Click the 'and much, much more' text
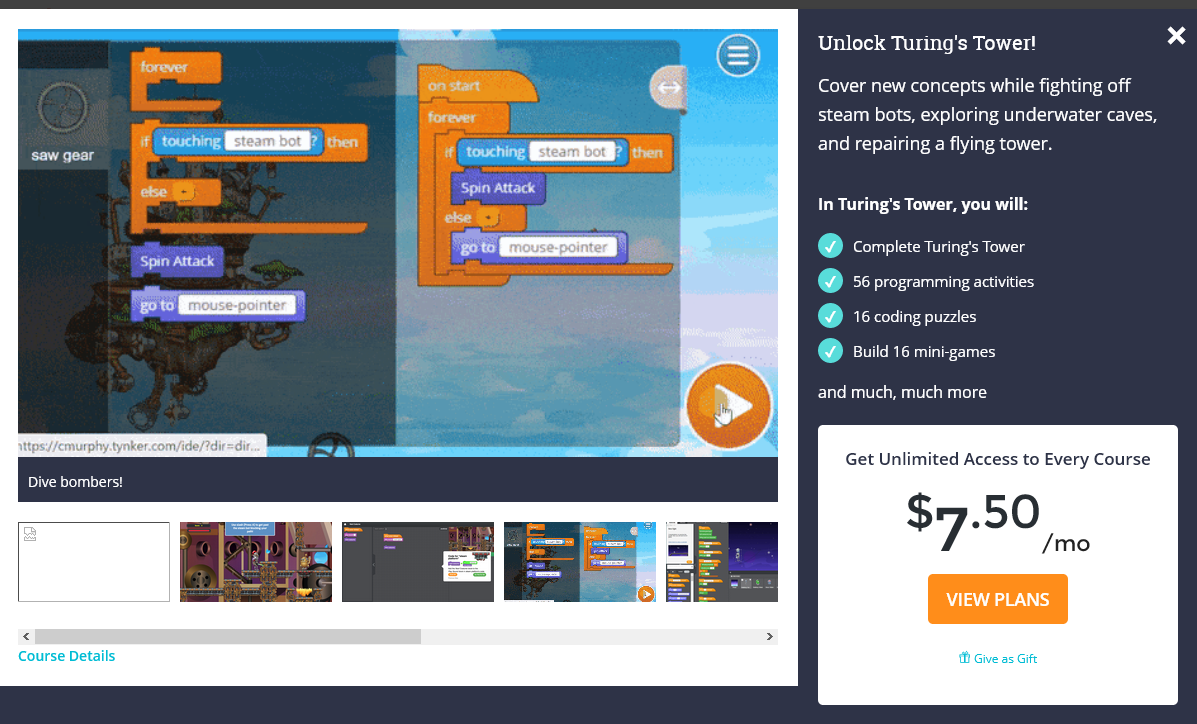 (902, 393)
